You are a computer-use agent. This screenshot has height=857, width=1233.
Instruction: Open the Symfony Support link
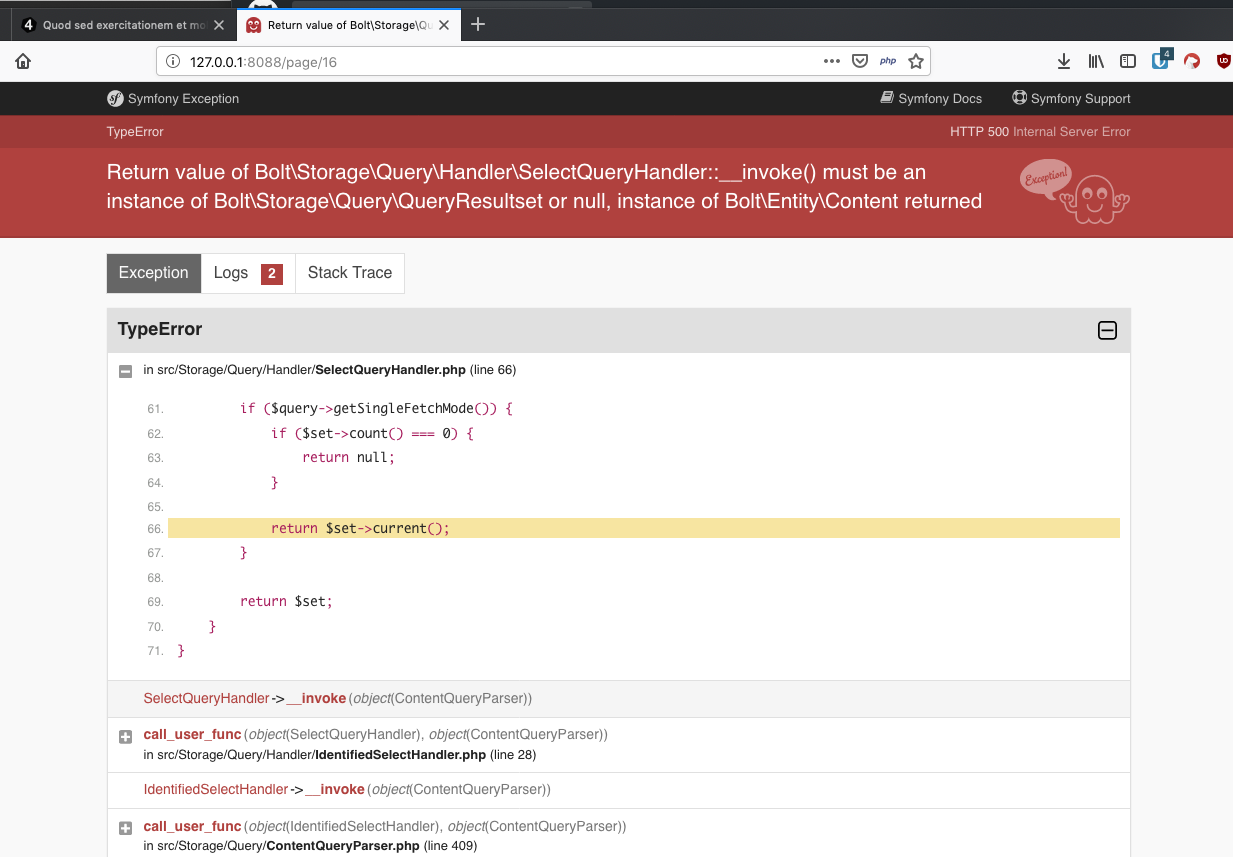(x=1071, y=98)
